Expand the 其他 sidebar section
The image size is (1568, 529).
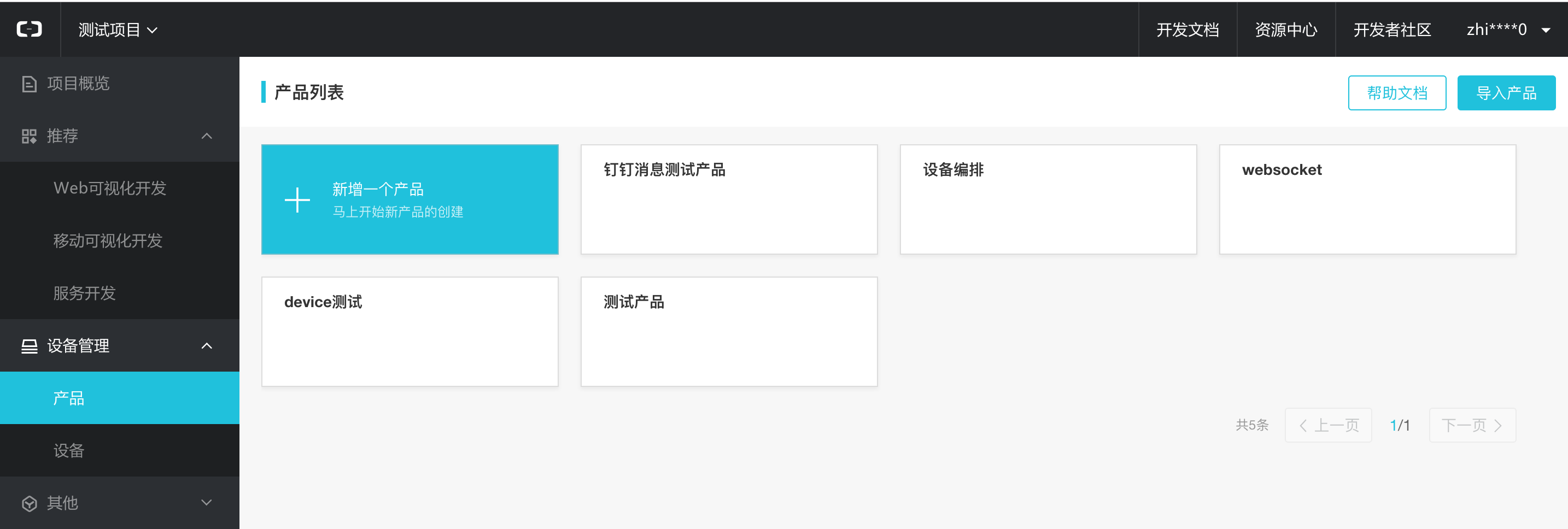pos(206,503)
